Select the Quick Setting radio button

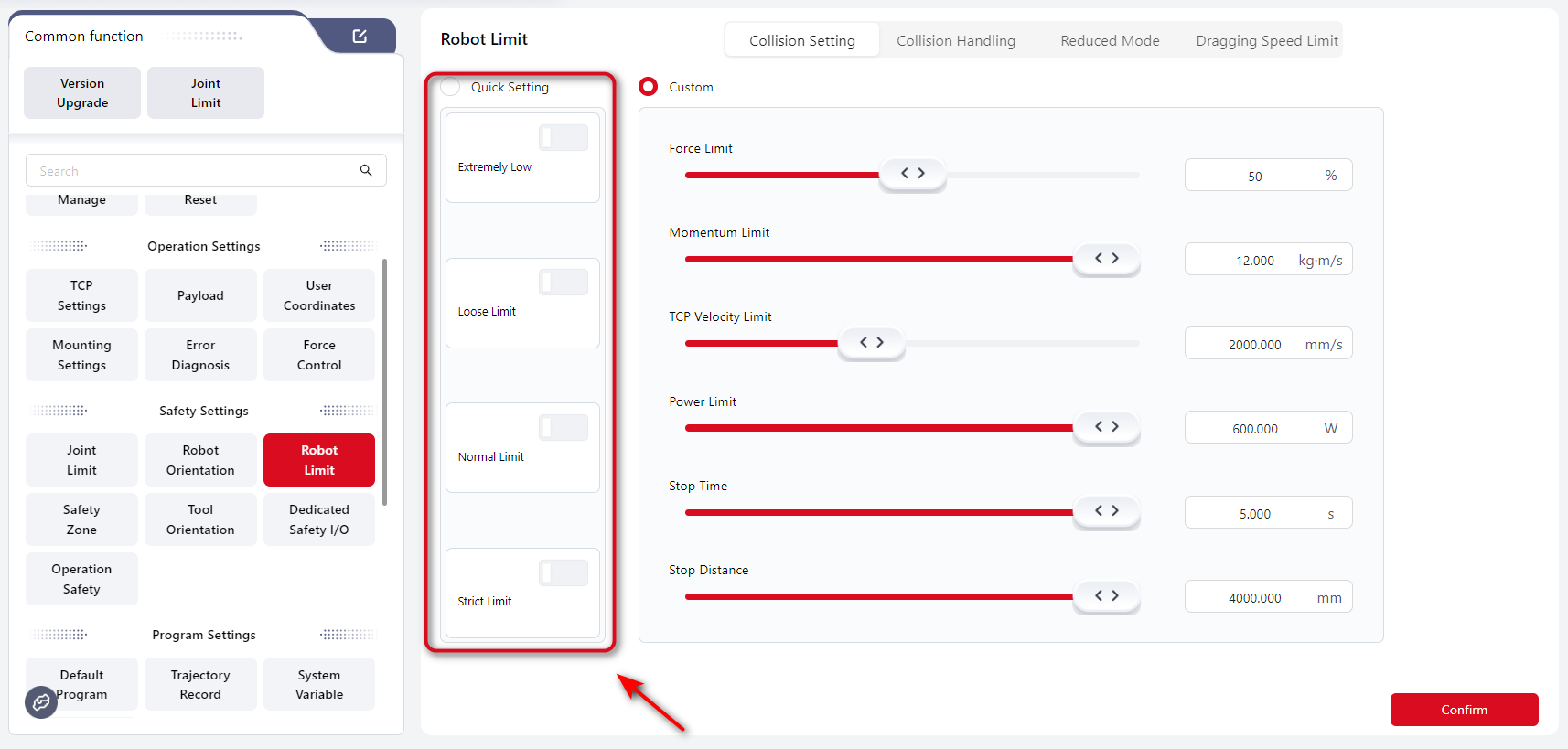coord(451,87)
